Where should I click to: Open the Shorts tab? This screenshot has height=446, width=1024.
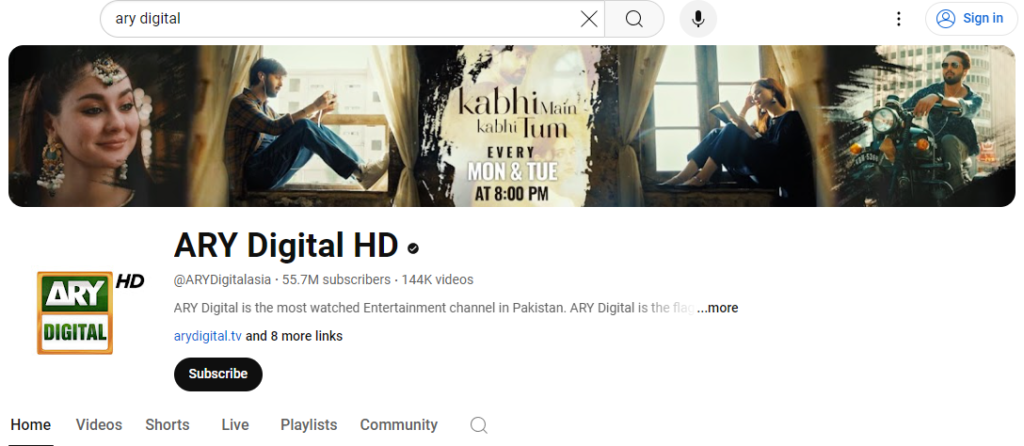[167, 425]
